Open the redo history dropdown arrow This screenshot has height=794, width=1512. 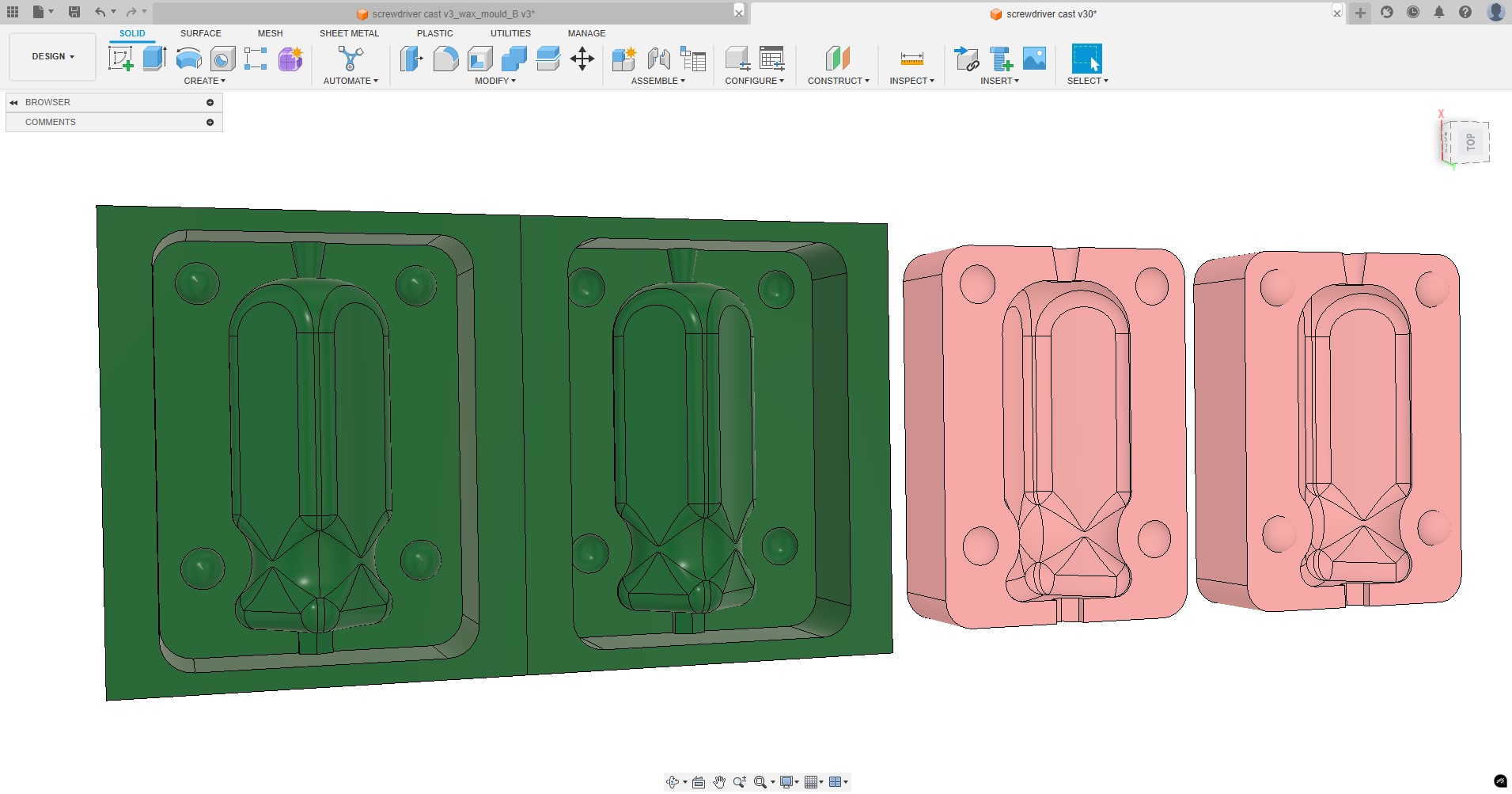[x=145, y=12]
